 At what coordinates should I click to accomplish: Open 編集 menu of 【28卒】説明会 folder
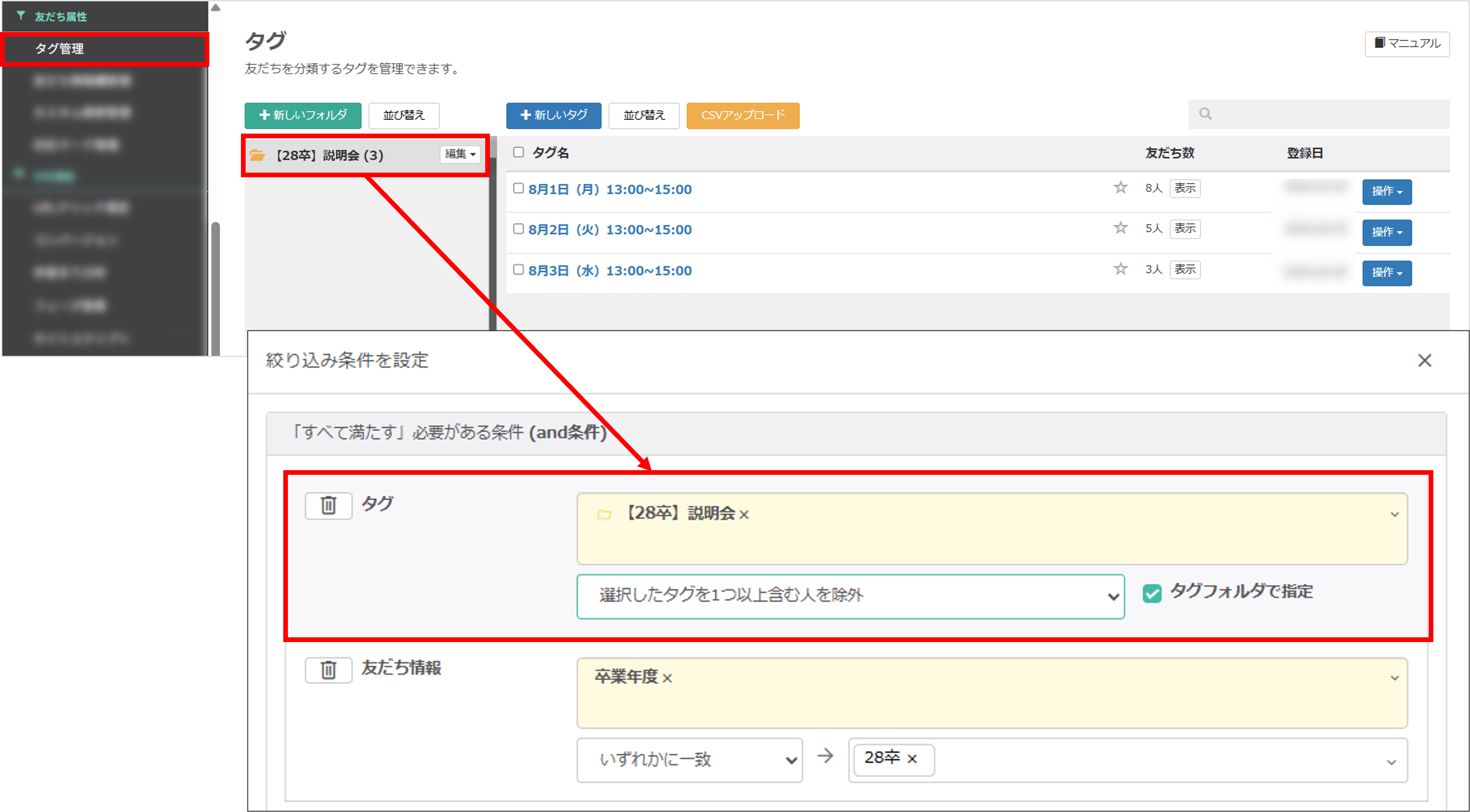(x=460, y=154)
